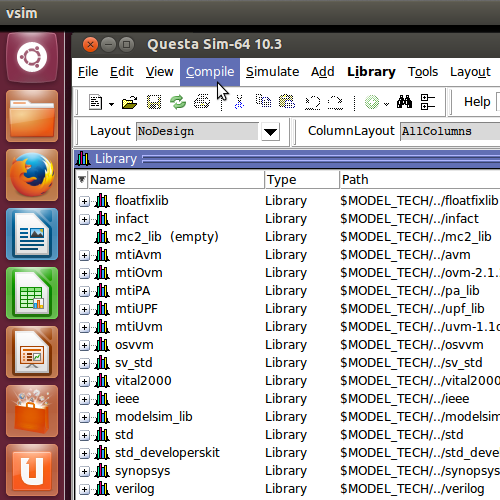Launch LibreOffice Calc from the dock
The width and height of the screenshot is (500, 500).
pyautogui.click(x=32, y=293)
